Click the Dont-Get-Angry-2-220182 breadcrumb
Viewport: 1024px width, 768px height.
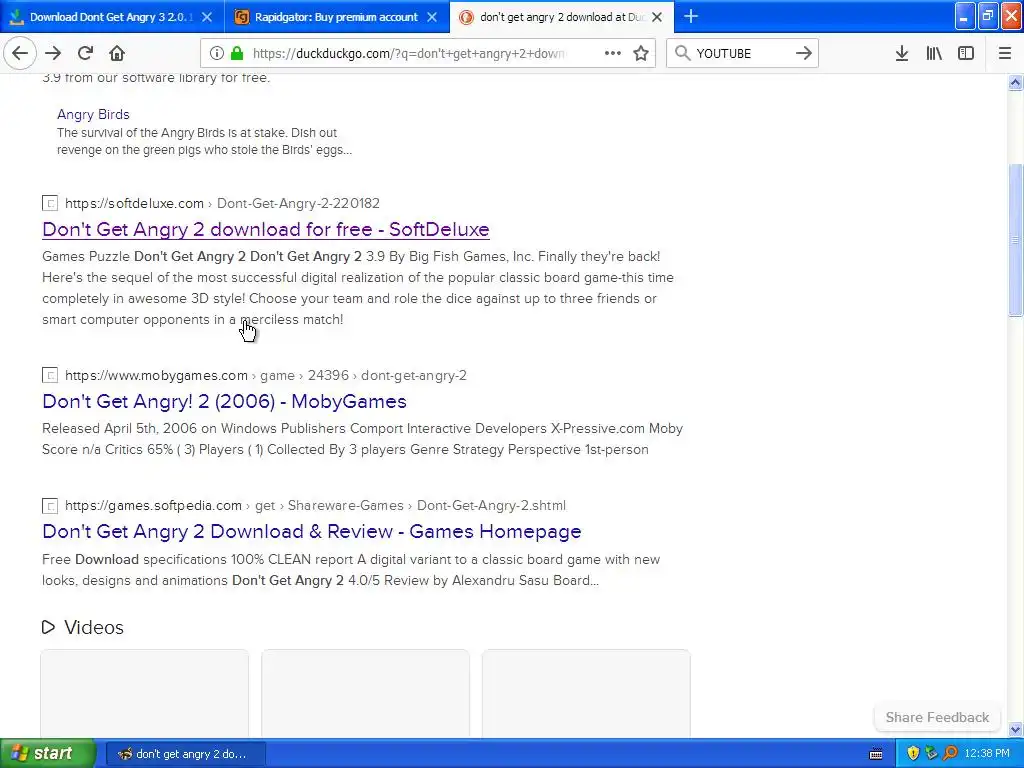coord(298,203)
